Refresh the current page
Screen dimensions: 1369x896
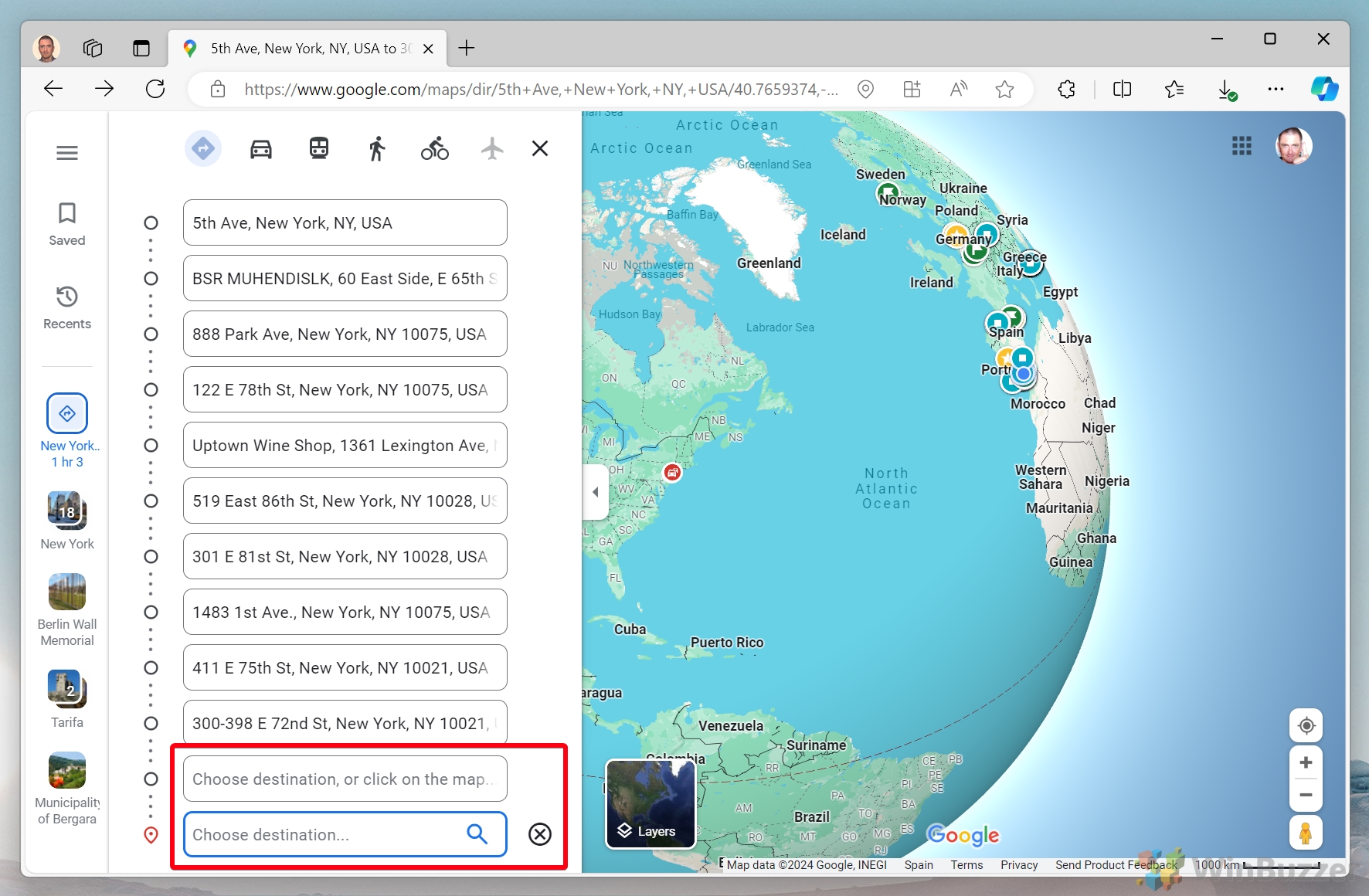coord(155,89)
